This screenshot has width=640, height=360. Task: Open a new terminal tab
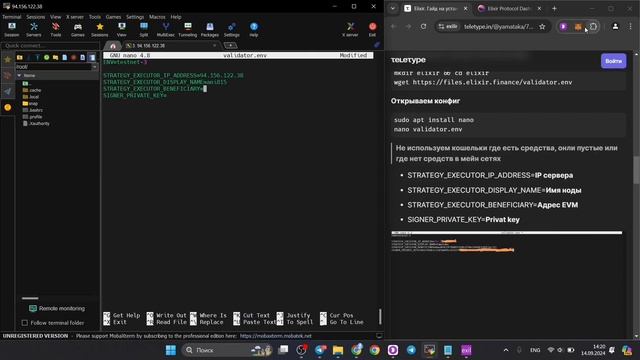(230, 46)
